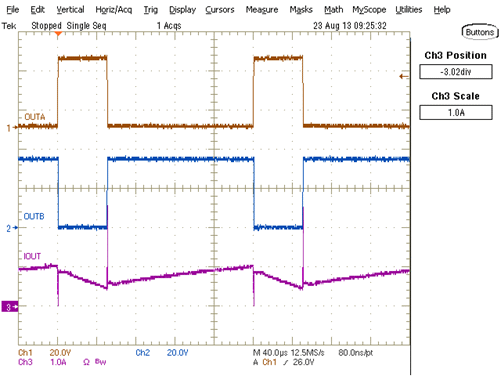Click the Stopped acquisition status text

click(x=46, y=26)
